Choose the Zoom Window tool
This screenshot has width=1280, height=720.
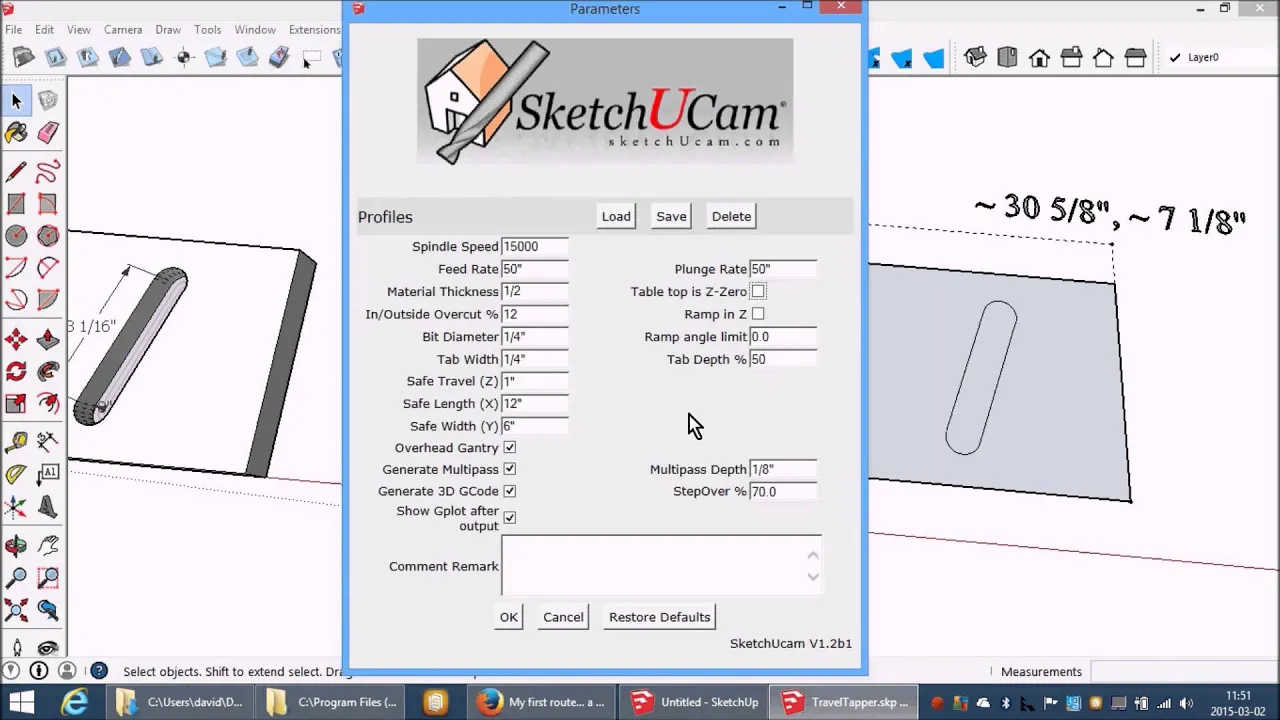tap(48, 578)
